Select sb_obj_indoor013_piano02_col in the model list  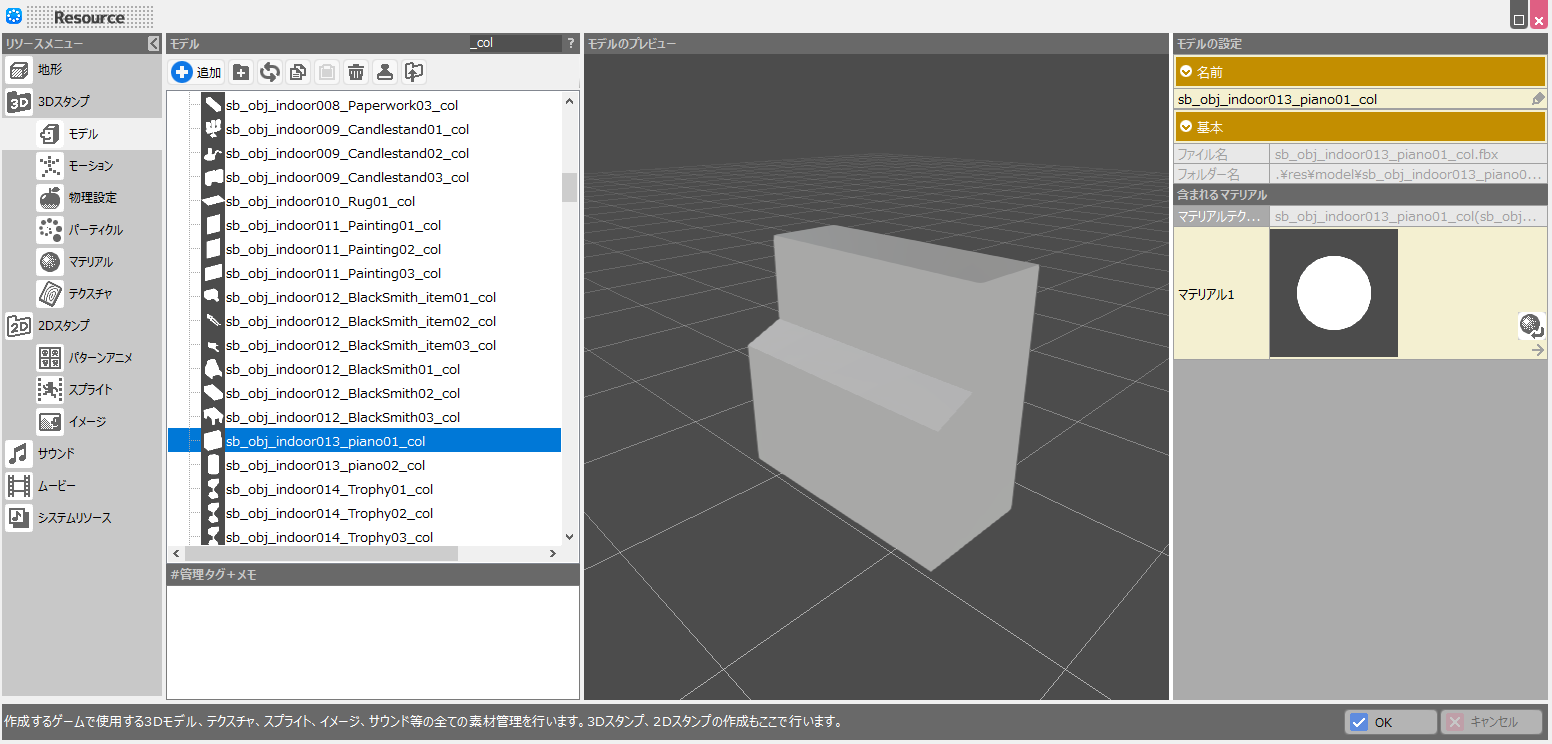pyautogui.click(x=325, y=465)
